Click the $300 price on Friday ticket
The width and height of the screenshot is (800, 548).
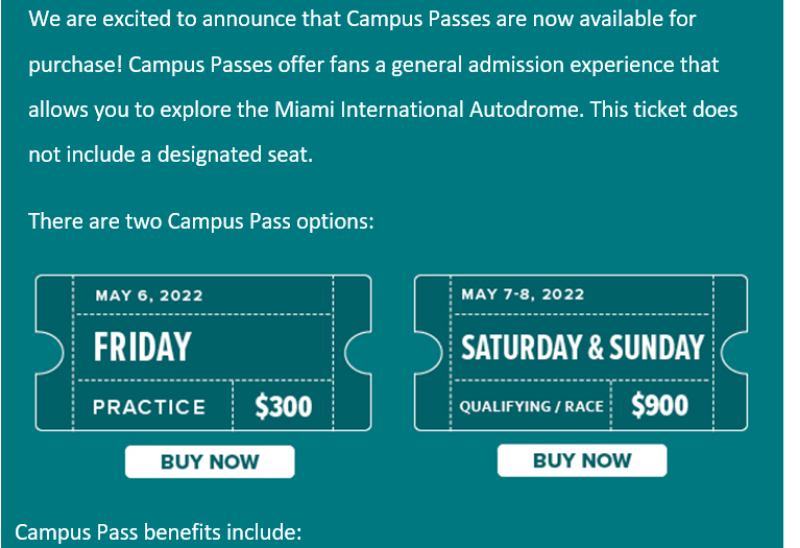click(284, 406)
